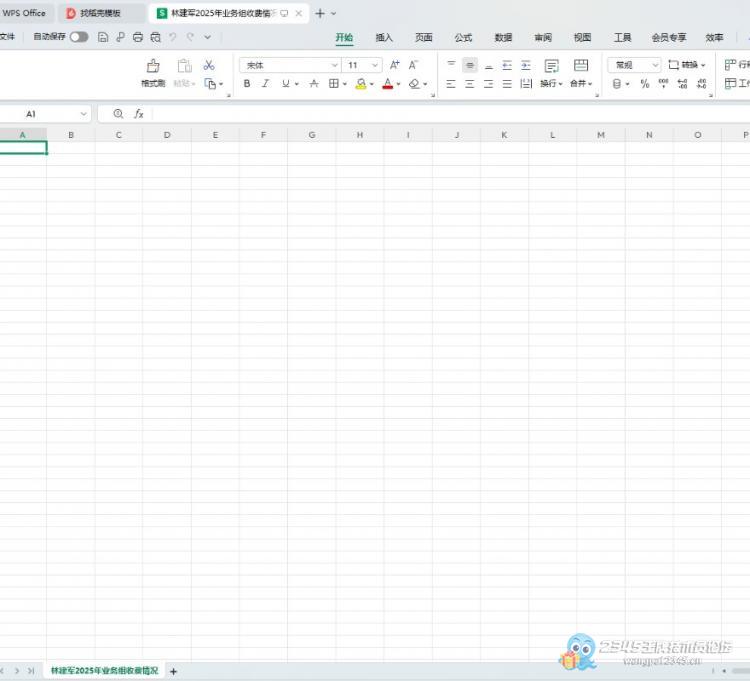This screenshot has width=750, height=681.
Task: Click the Strikethrough text icon
Action: [314, 84]
